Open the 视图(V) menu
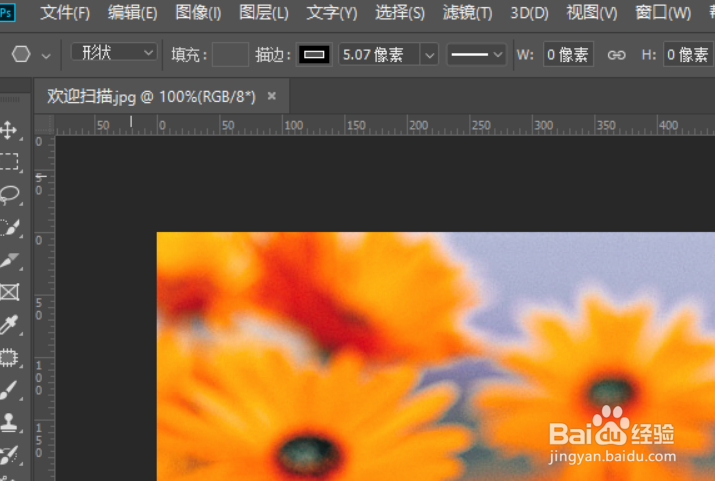Screen dimensions: 715x481 591,13
